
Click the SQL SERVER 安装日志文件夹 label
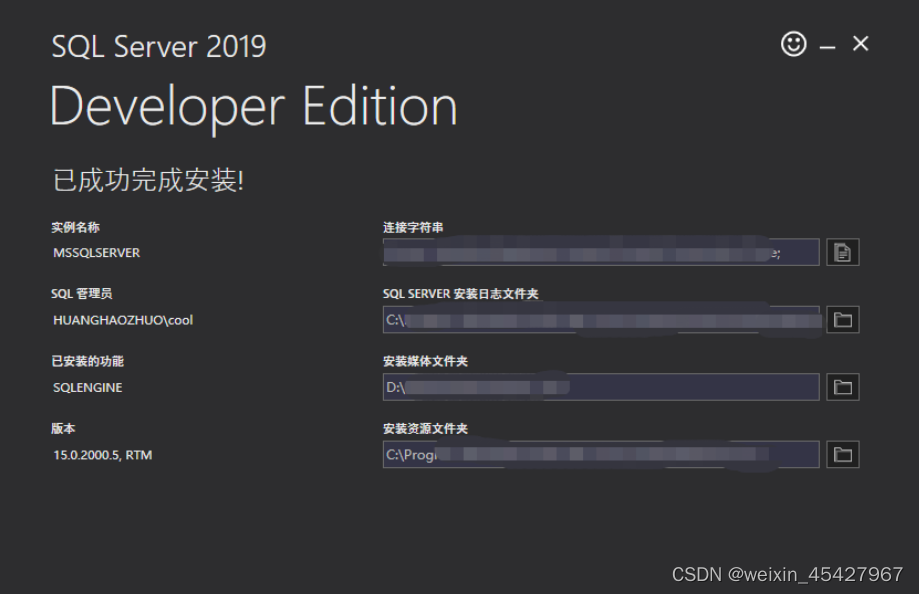point(461,294)
